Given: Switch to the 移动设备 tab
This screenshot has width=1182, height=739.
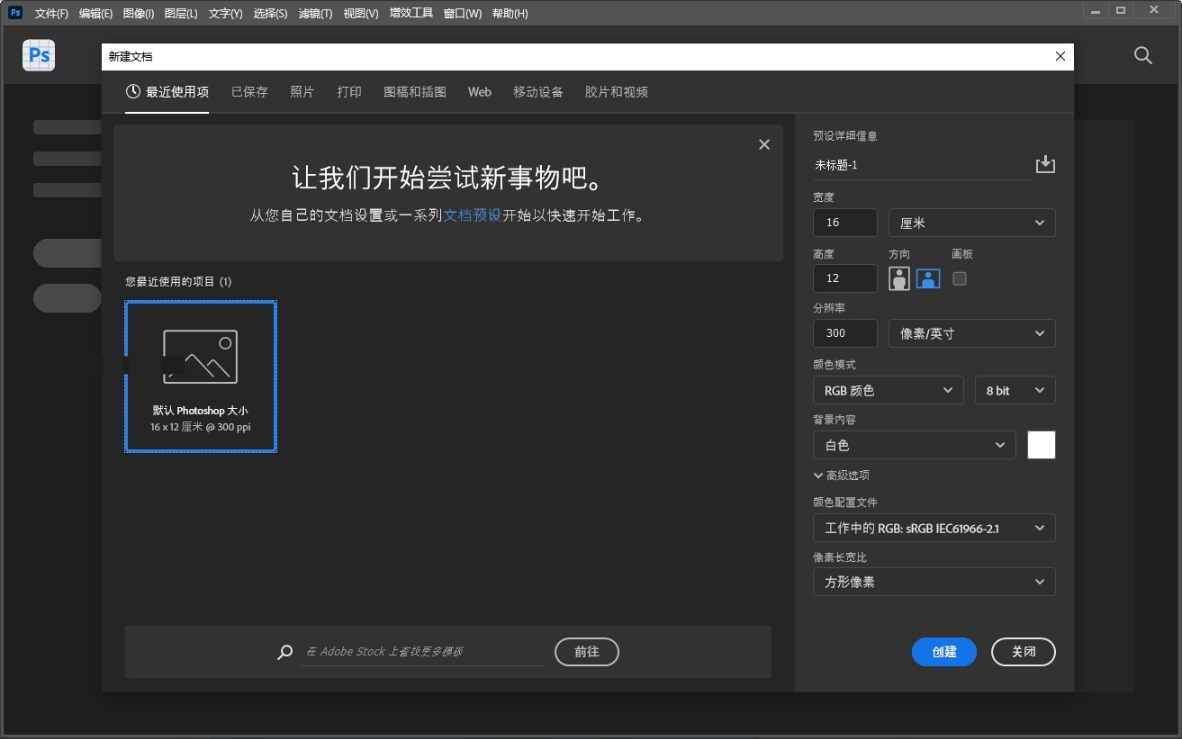Looking at the screenshot, I should [x=538, y=91].
